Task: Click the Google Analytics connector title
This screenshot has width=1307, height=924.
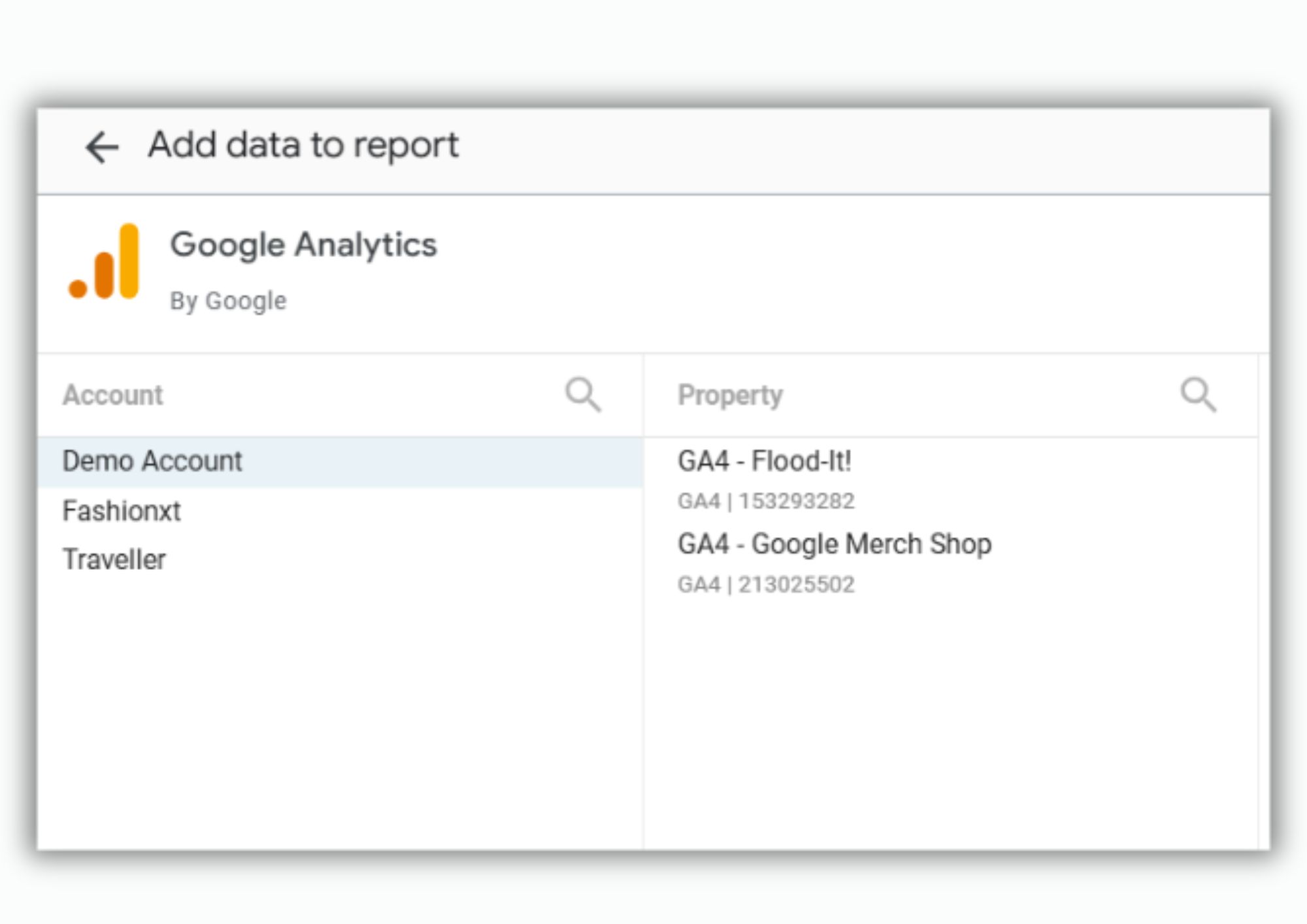Action: click(303, 245)
